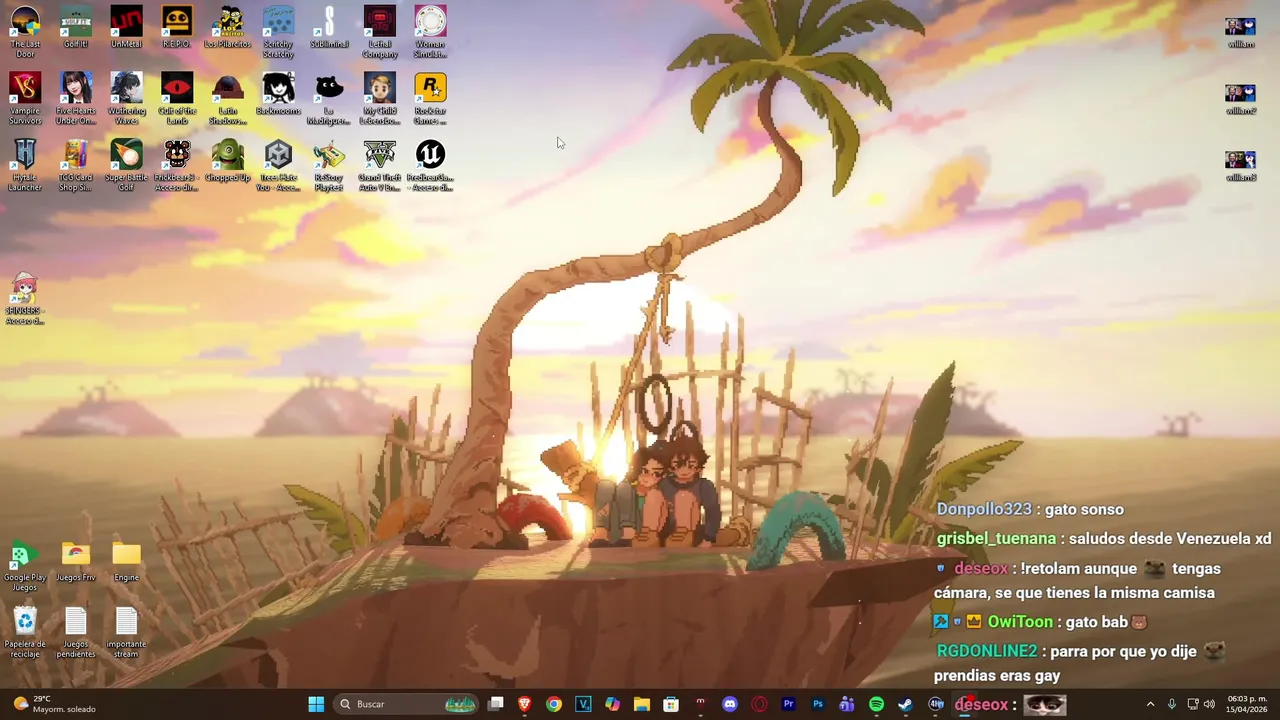Open the Opera browser taskbar icon
Image resolution: width=1280 pixels, height=720 pixels.
759,704
